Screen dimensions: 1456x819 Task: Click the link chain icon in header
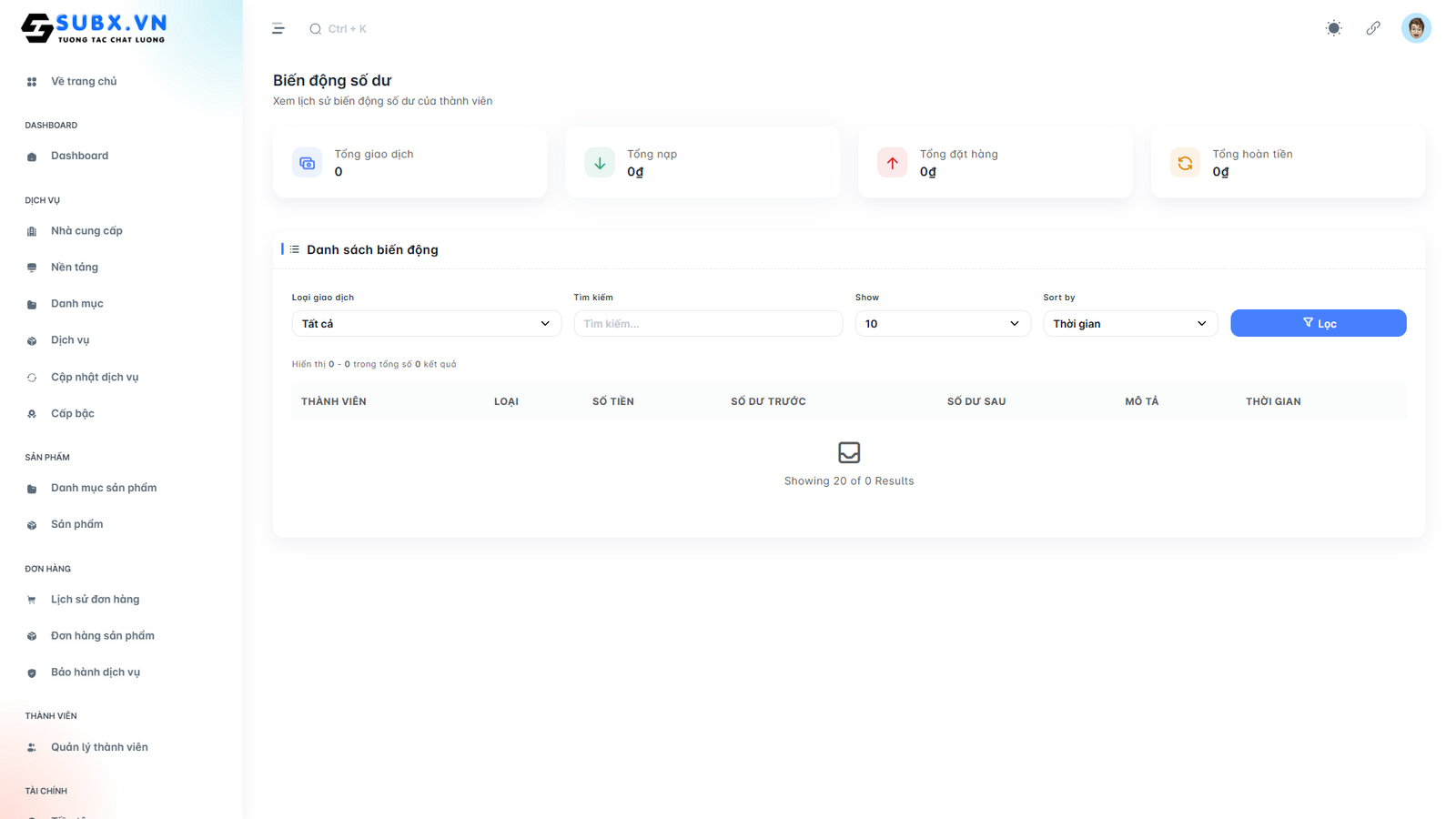pos(1373,28)
